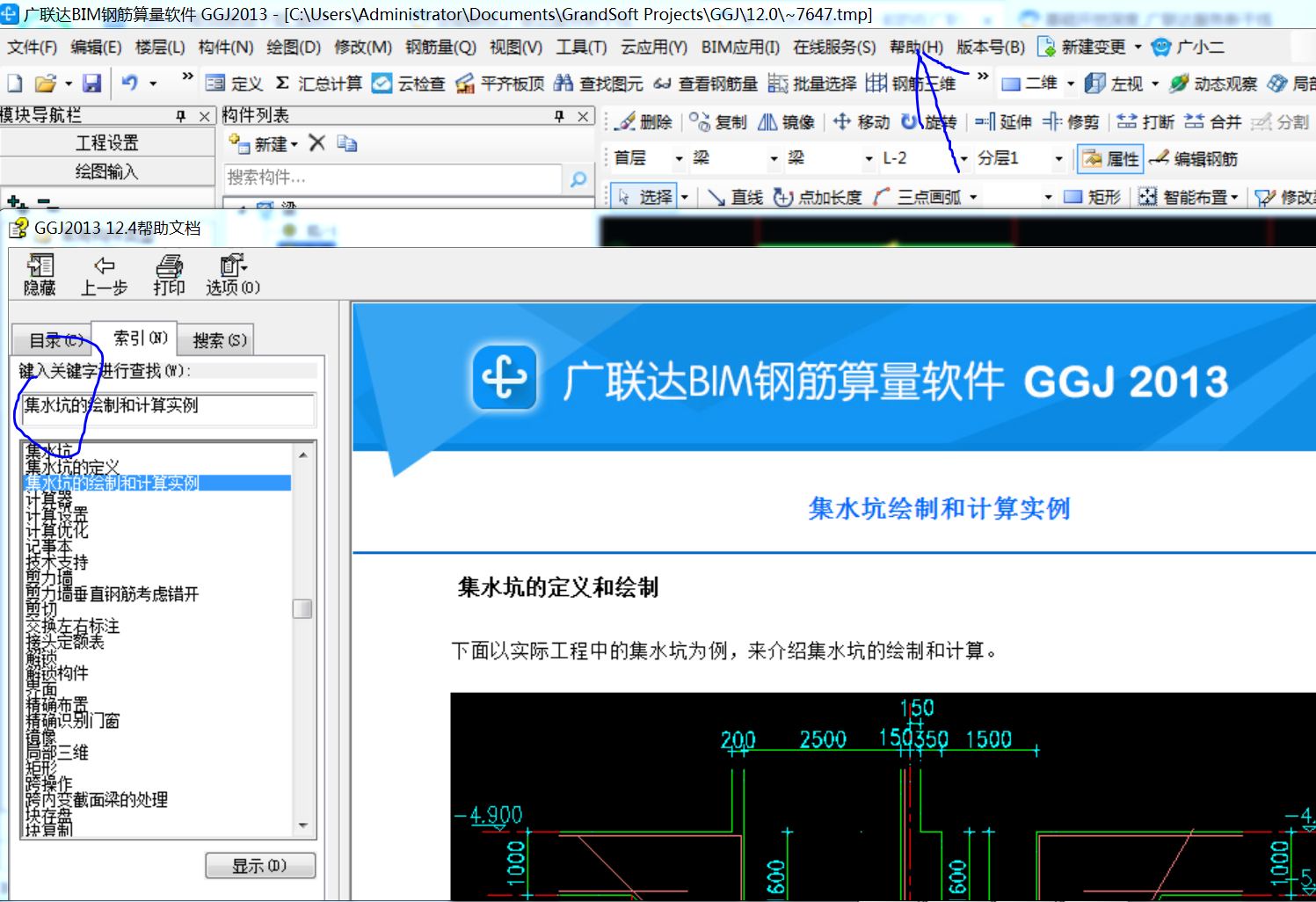Select 复制 copy tool
Image resolution: width=1316 pixels, height=902 pixels.
[717, 121]
